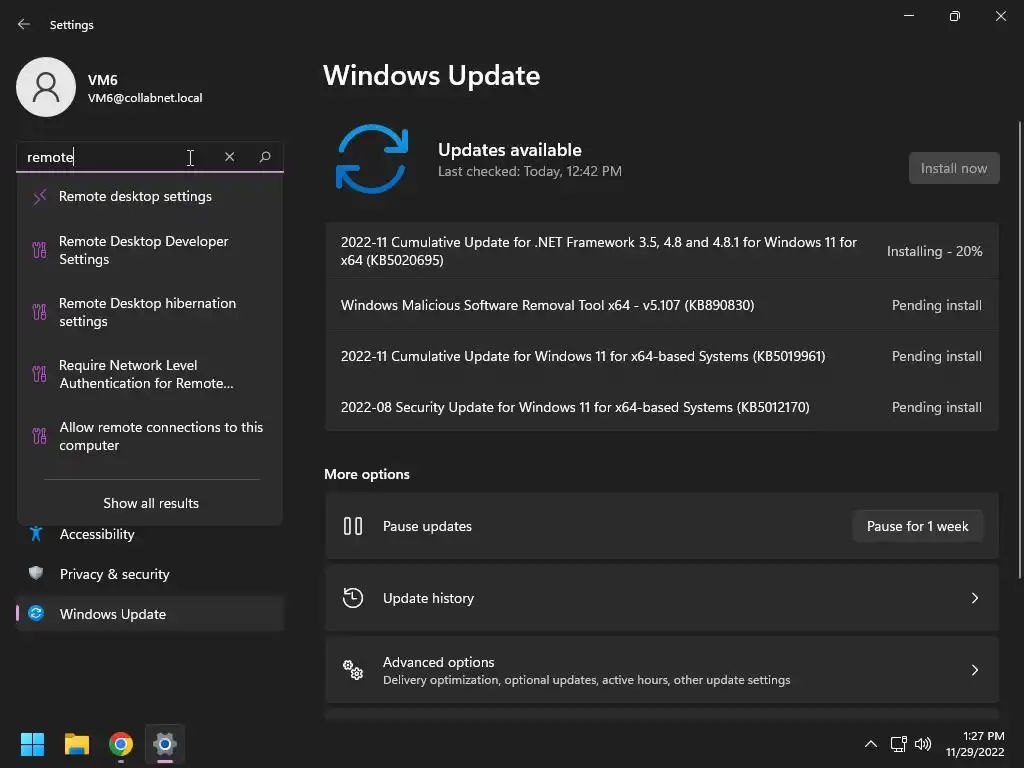This screenshot has width=1024, height=768.
Task: Click the Pause for 1 week button
Action: tap(917, 526)
